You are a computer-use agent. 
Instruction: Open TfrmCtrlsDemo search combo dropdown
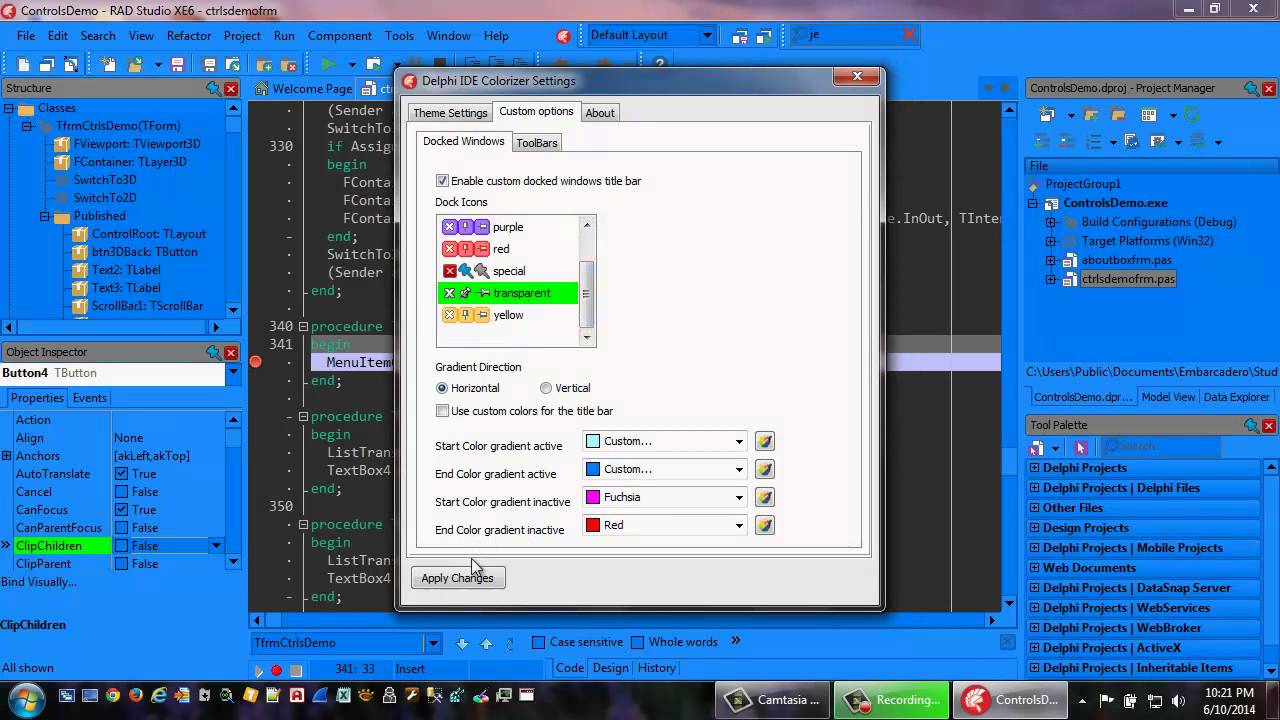coord(433,643)
